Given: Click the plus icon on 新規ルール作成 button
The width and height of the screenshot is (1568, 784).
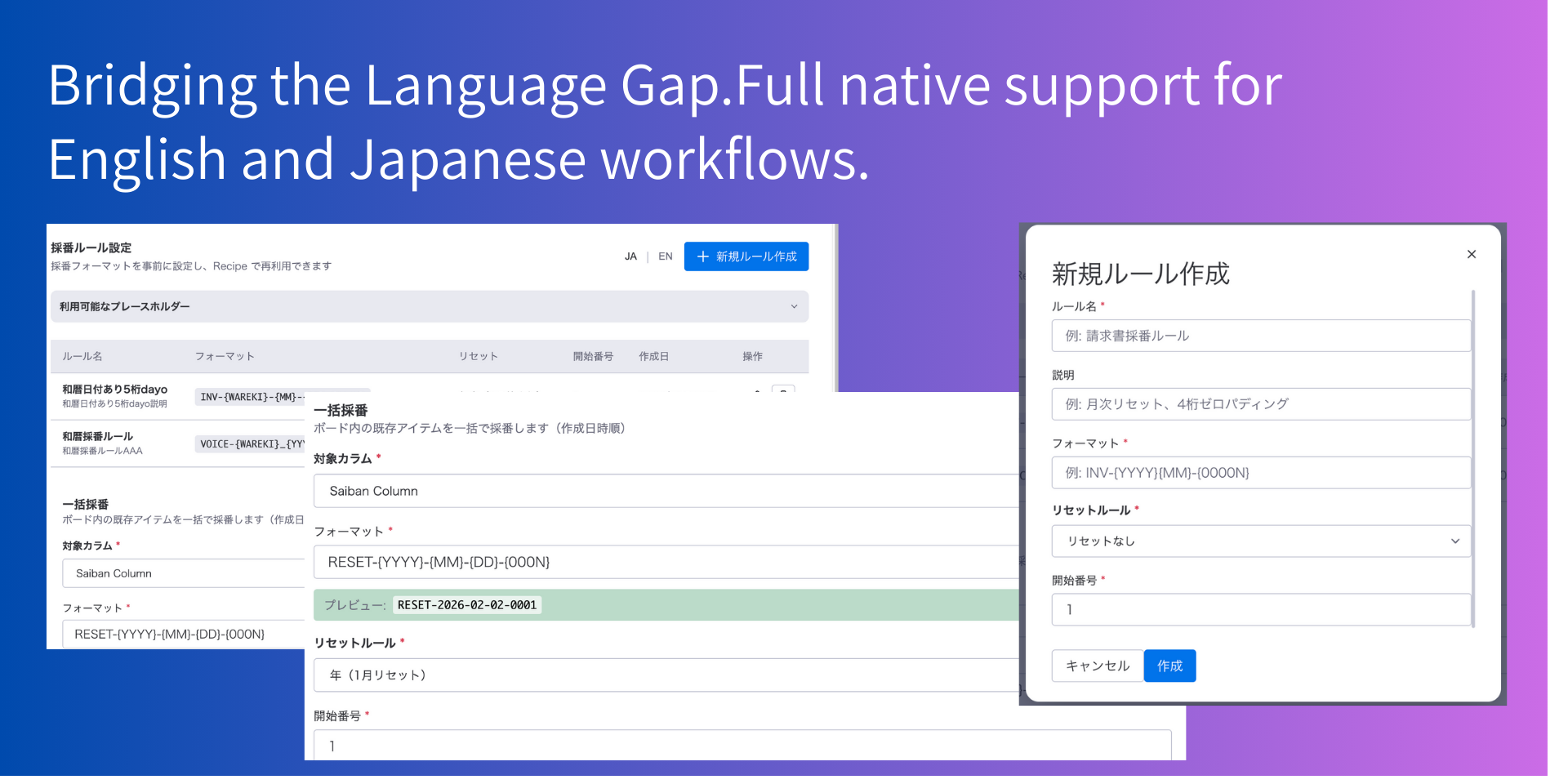Looking at the screenshot, I should pyautogui.click(x=702, y=256).
